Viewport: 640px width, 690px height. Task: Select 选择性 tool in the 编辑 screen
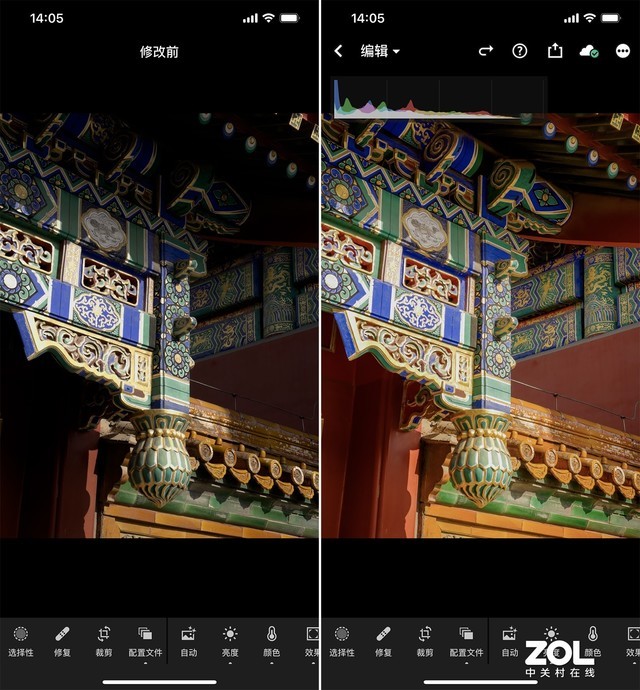pyautogui.click(x=342, y=640)
